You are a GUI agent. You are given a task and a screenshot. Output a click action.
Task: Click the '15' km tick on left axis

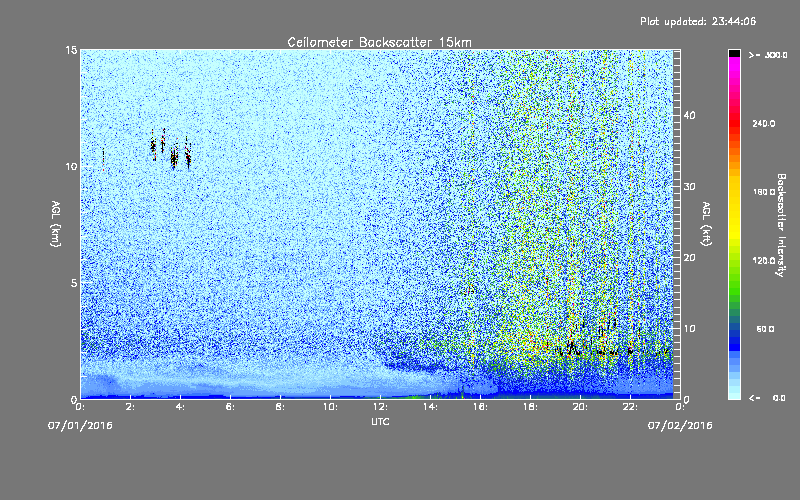click(71, 50)
